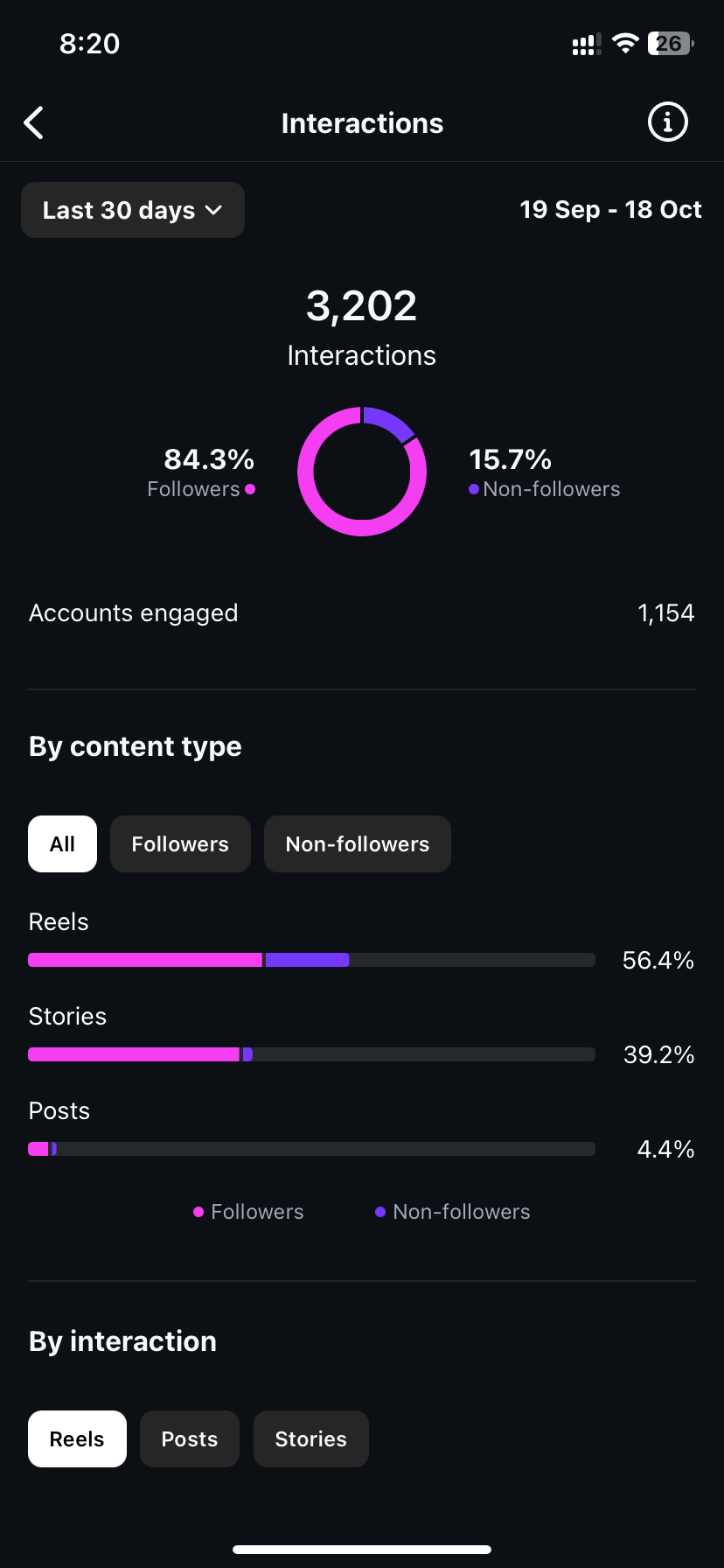The width and height of the screenshot is (724, 1568).
Task: Switch to the Stories interaction tab
Action: [311, 1439]
